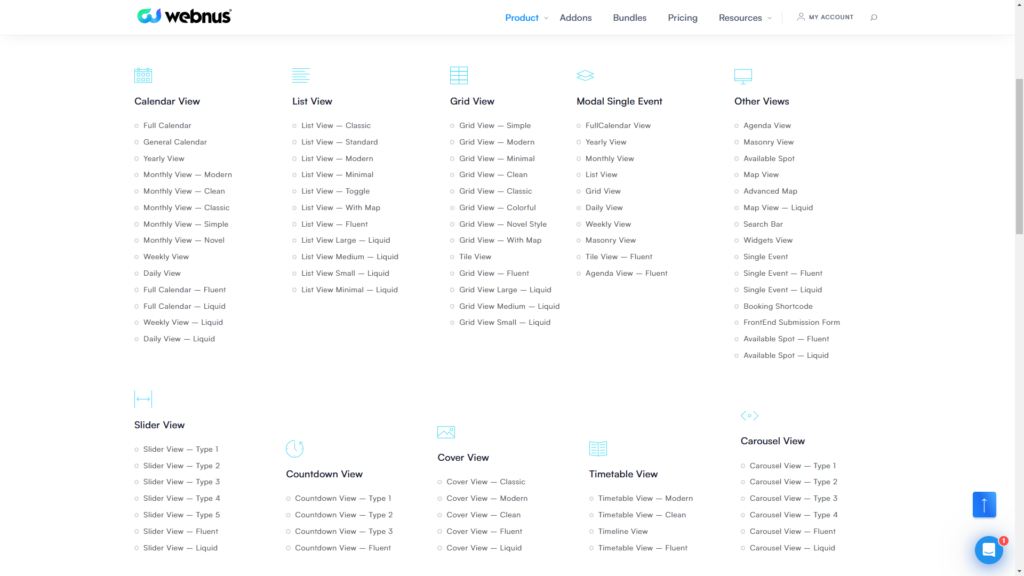
Task: Click the Calendar View calendar icon
Action: pyautogui.click(x=143, y=76)
